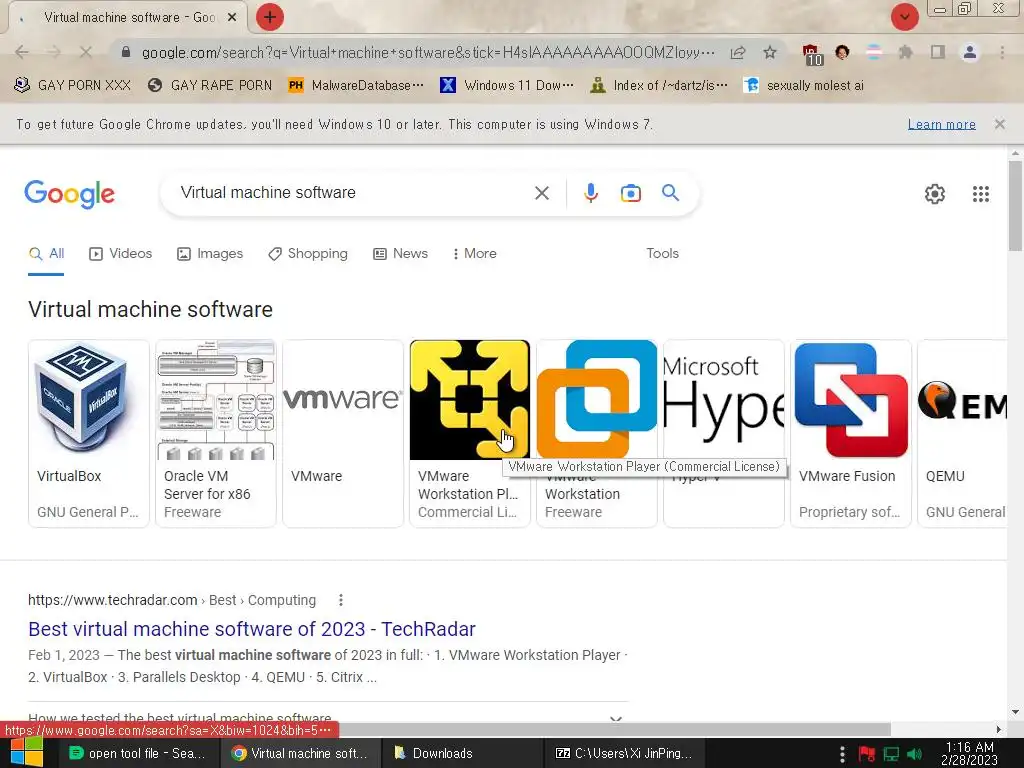Image resolution: width=1024 pixels, height=768 pixels.
Task: Open the red flag Action Center tray icon
Action: click(x=867, y=754)
